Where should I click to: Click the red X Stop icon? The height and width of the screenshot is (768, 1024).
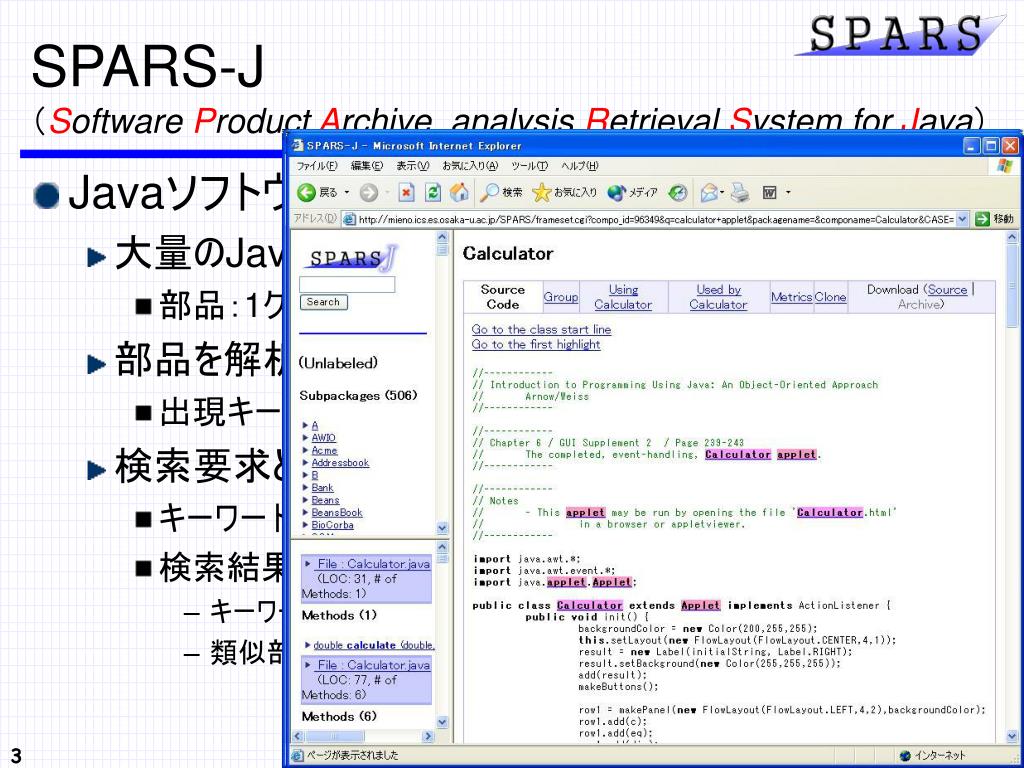tap(406, 193)
